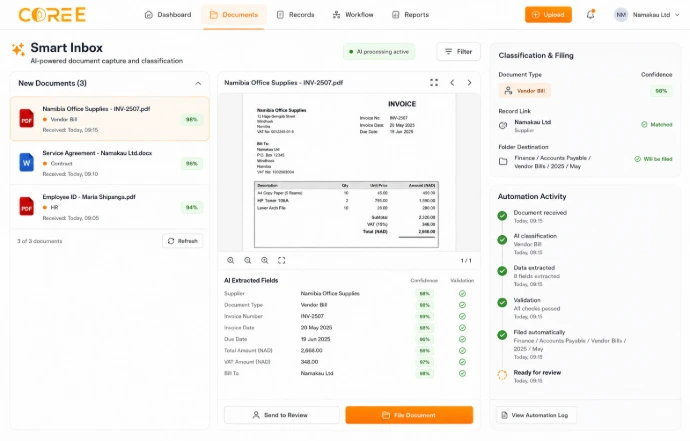Click the VAT Amount validation checkmark
This screenshot has width=690, height=441.
click(x=462, y=362)
